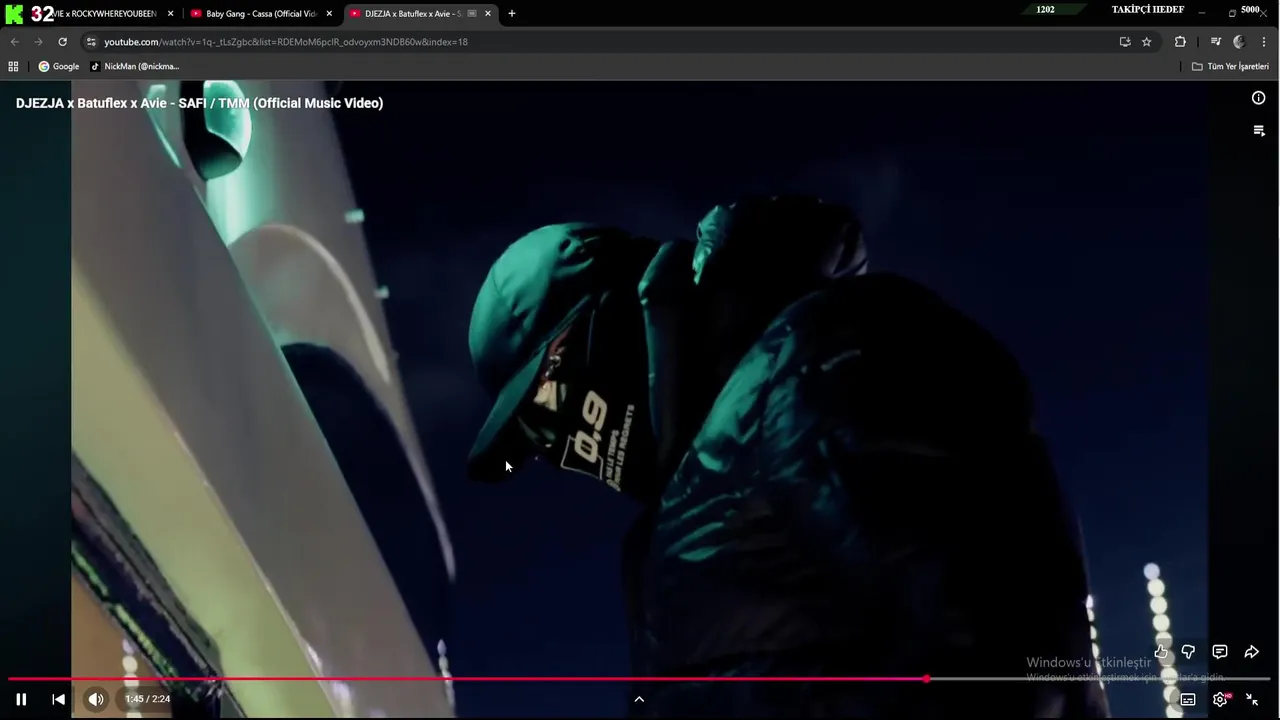Viewport: 1280px width, 720px height.
Task: Dislike the video with thumbs down icon
Action: [1188, 652]
